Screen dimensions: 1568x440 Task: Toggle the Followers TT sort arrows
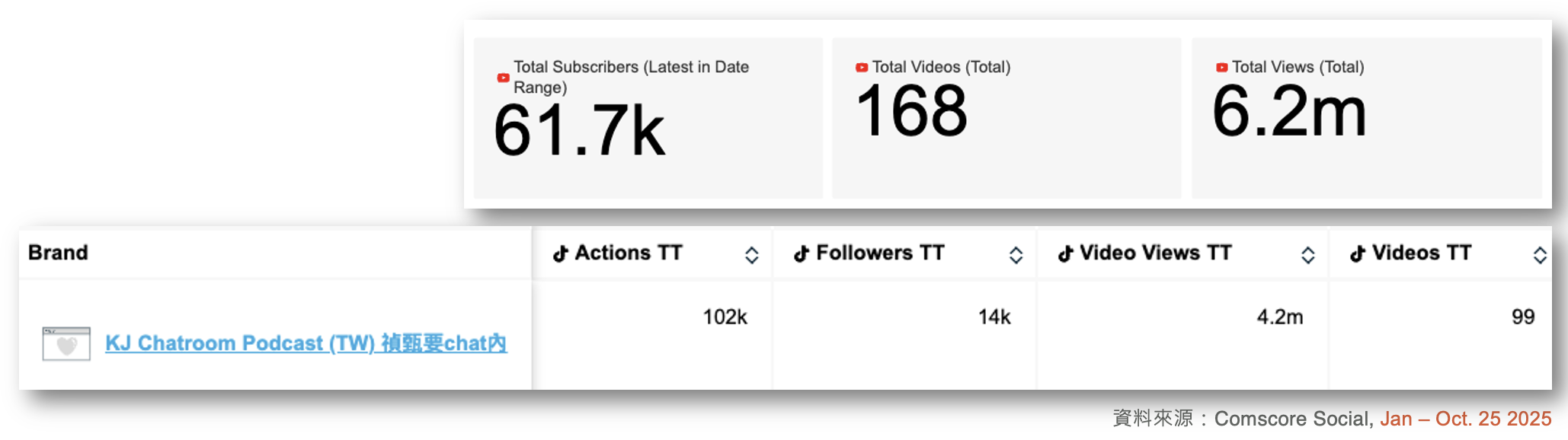[x=1016, y=255]
